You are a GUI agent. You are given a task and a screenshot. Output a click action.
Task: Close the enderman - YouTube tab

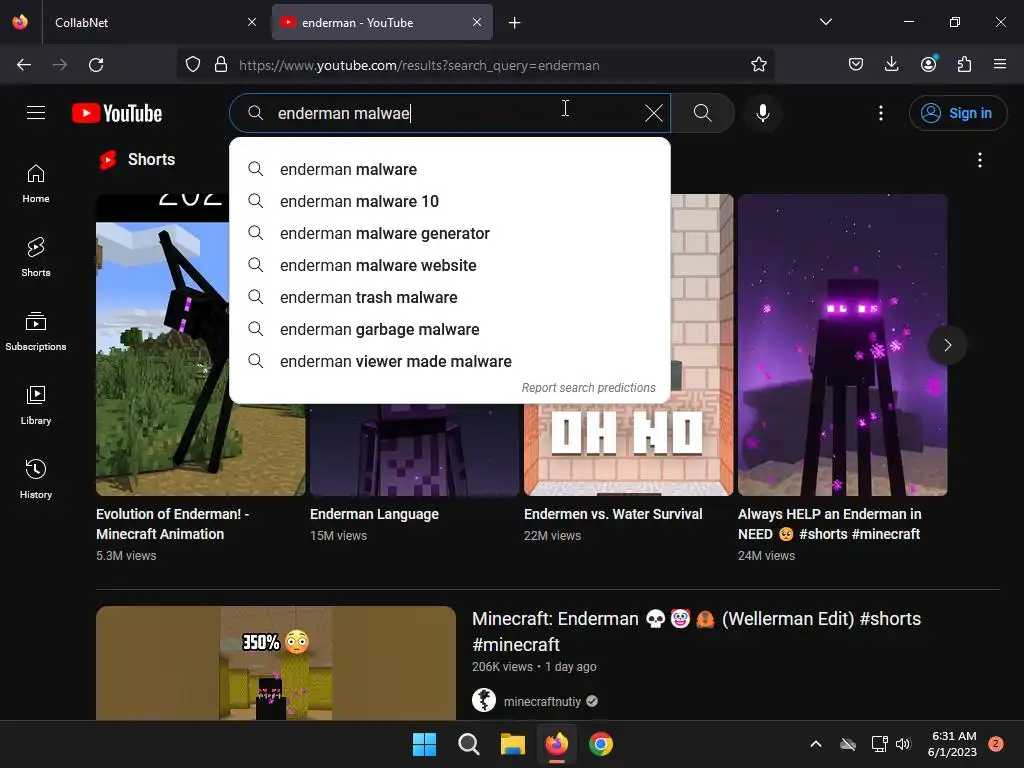point(477,22)
